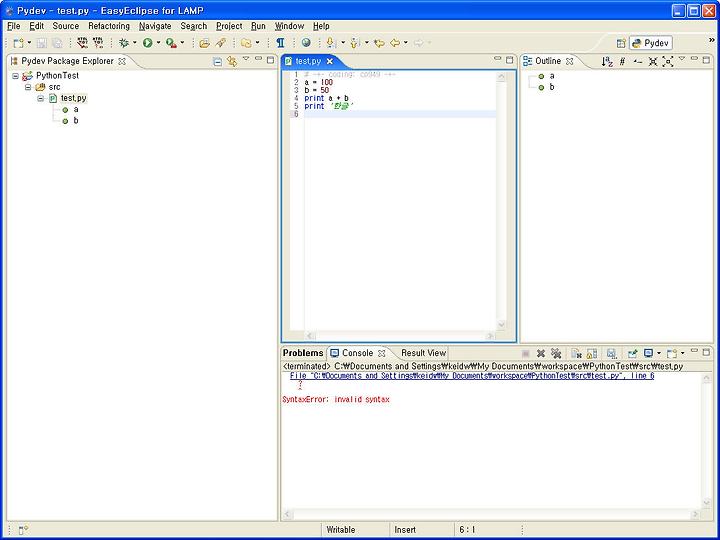Screen dimensions: 720x540
Task: Open the Source menu
Action: coord(66,26)
